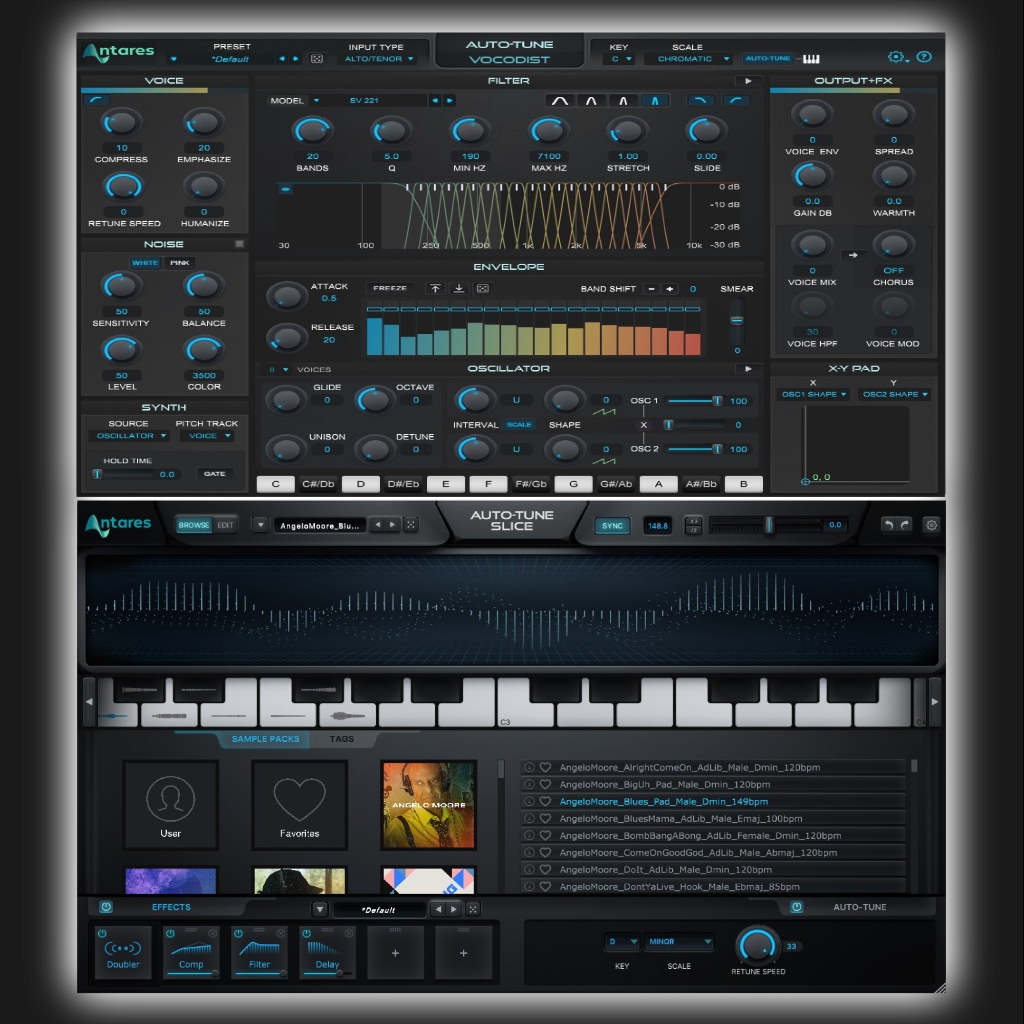1024x1024 pixels.
Task: Toggle the Effects section power button
Action: [x=106, y=907]
